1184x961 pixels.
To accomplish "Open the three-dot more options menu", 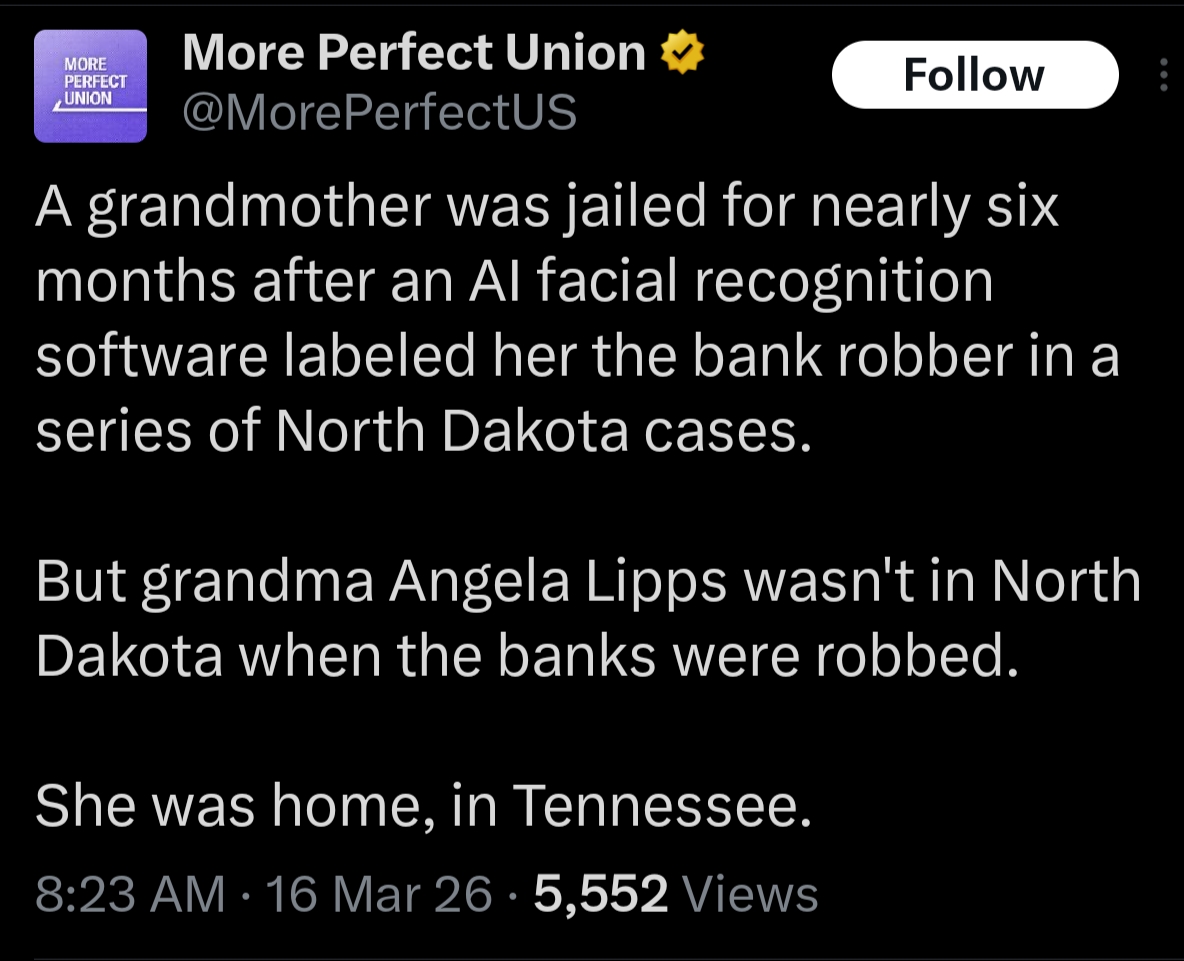I will tap(1163, 75).
